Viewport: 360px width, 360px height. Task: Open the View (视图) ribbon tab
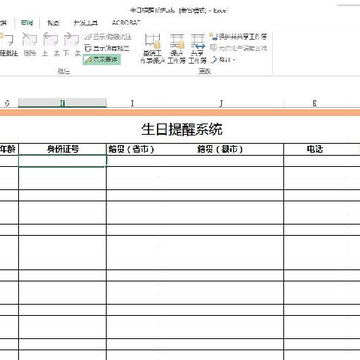pyautogui.click(x=53, y=23)
